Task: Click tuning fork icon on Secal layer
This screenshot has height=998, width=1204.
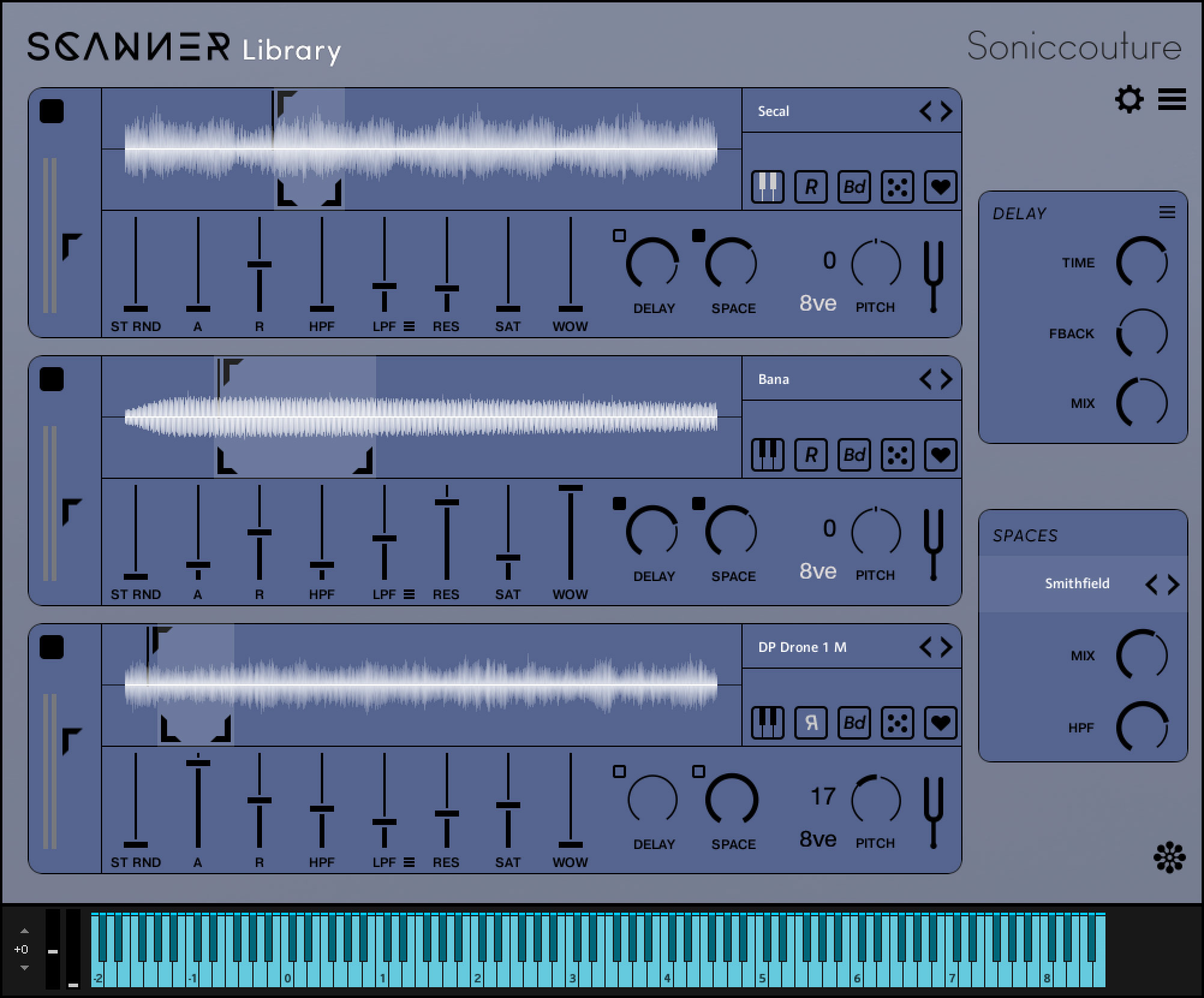Action: [x=934, y=277]
